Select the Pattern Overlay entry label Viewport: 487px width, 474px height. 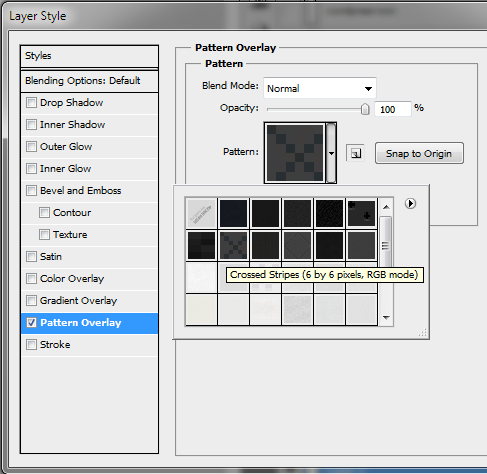point(81,323)
